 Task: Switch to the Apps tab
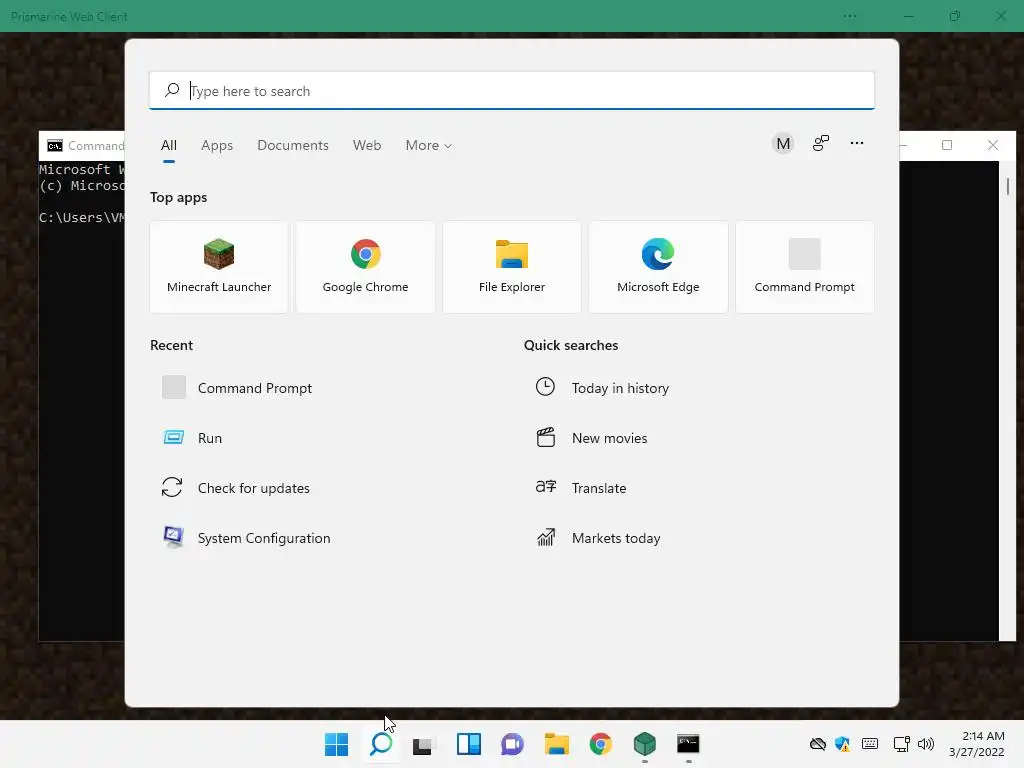[217, 146]
